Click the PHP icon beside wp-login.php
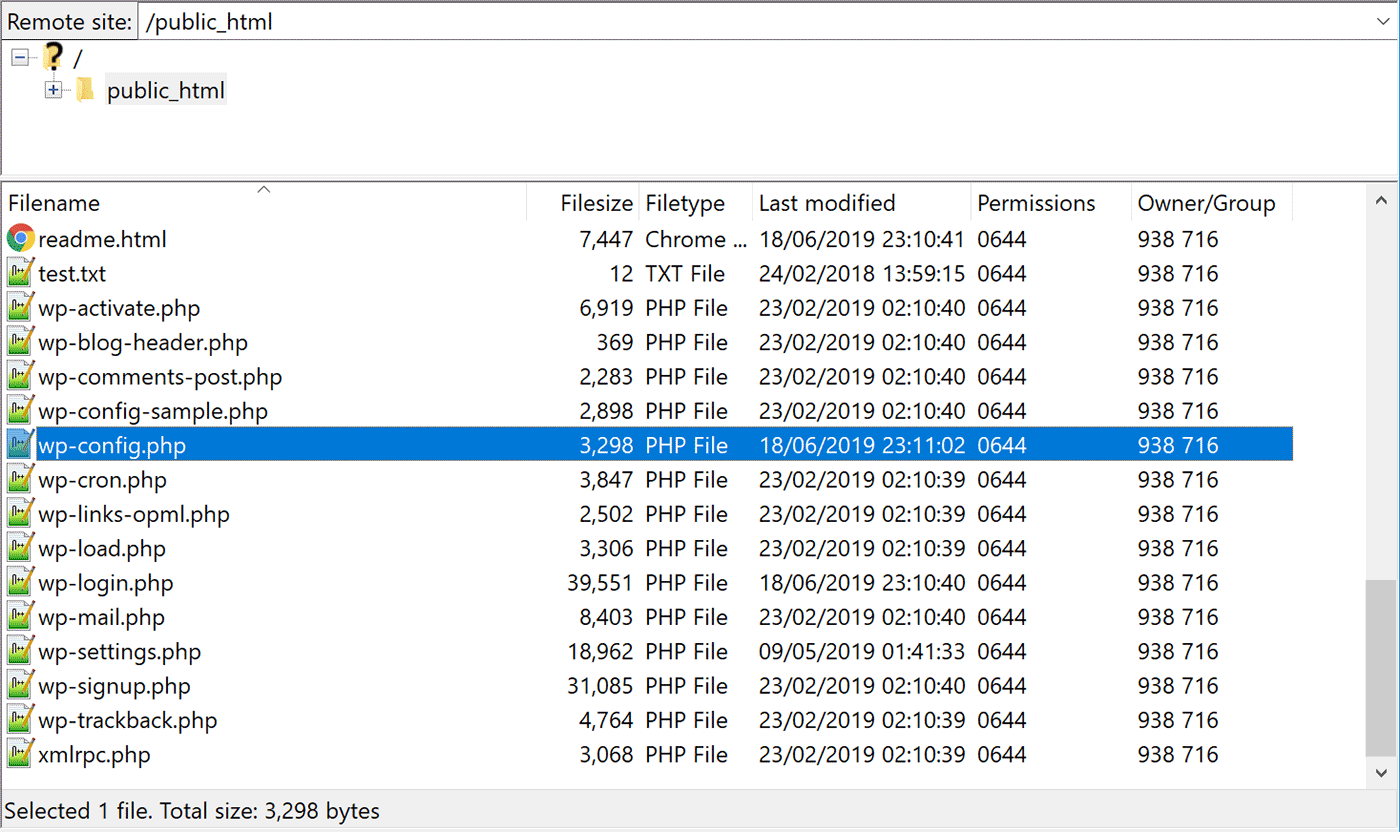Screen dimensions: 1400x832 [21, 582]
